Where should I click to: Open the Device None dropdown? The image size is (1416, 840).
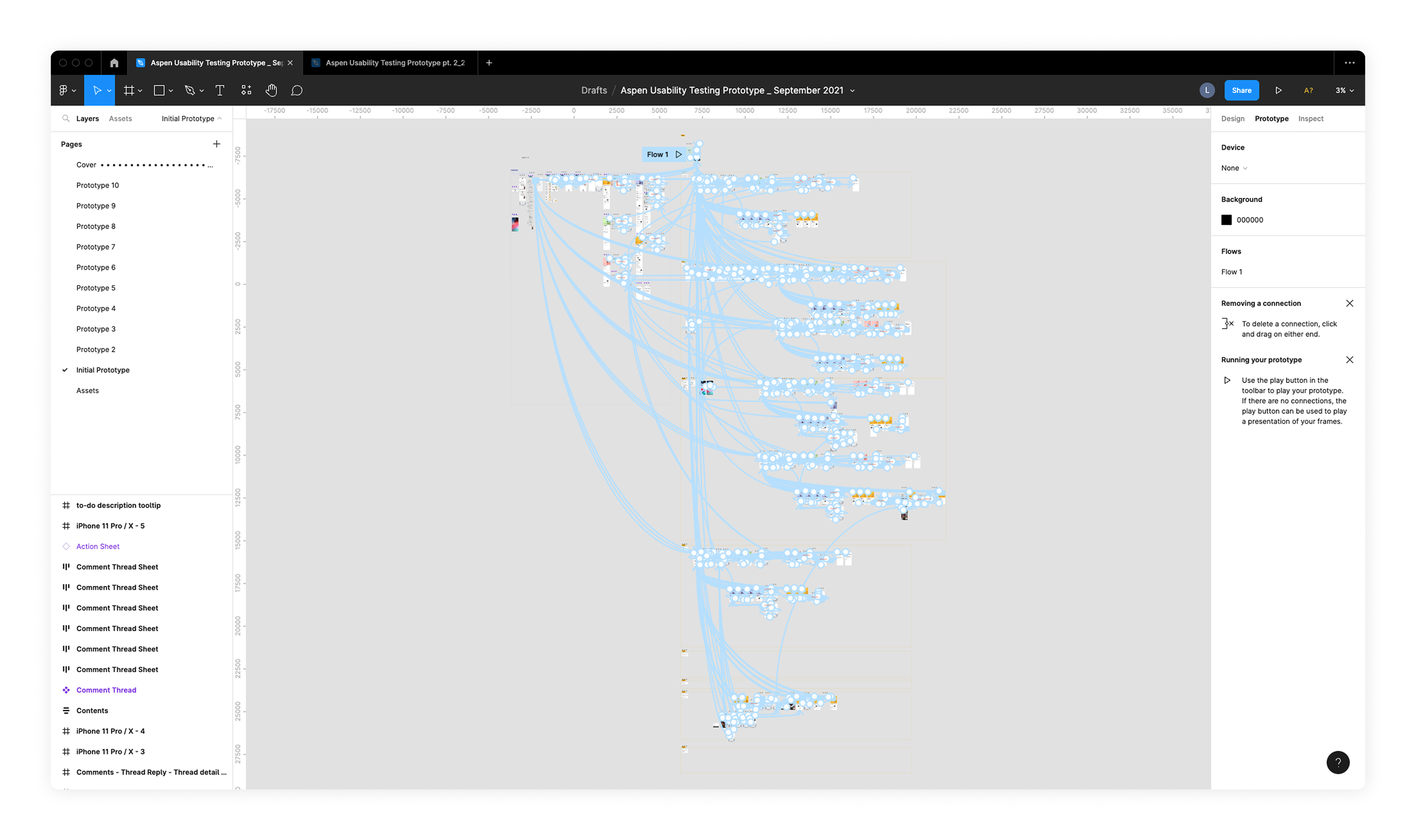pos(1234,168)
